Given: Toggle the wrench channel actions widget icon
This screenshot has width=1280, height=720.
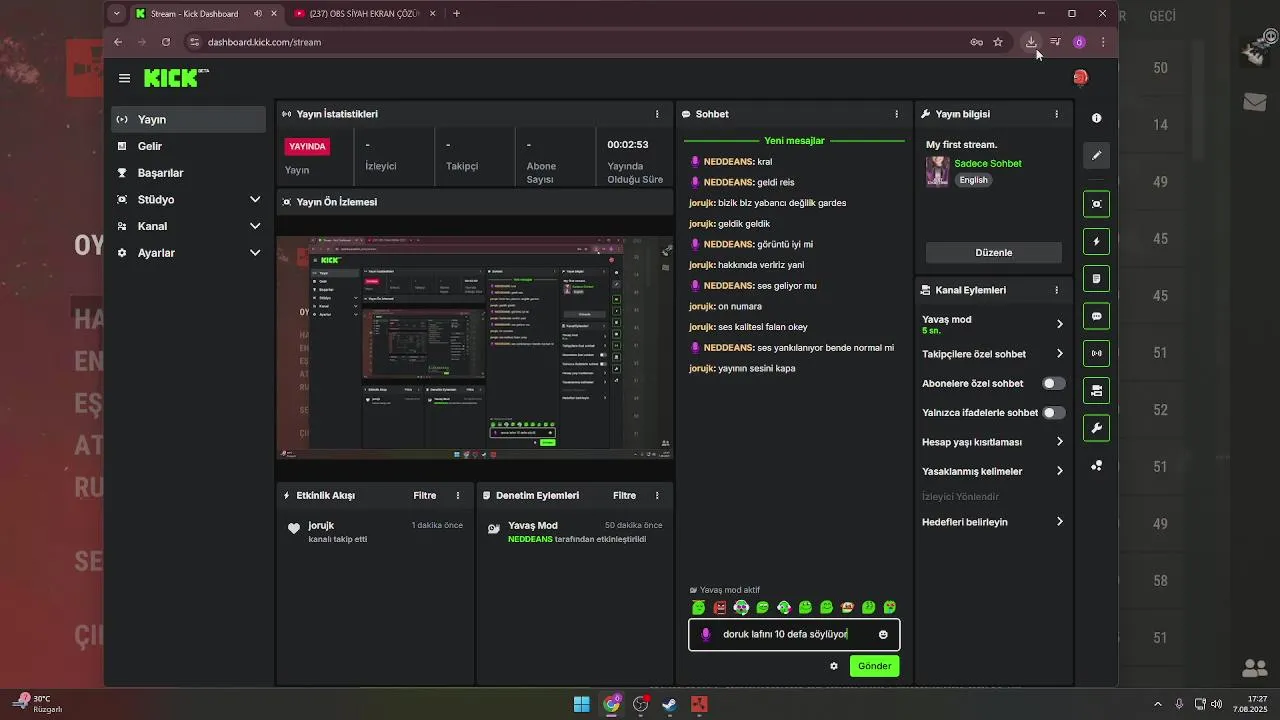Looking at the screenshot, I should tap(1096, 428).
